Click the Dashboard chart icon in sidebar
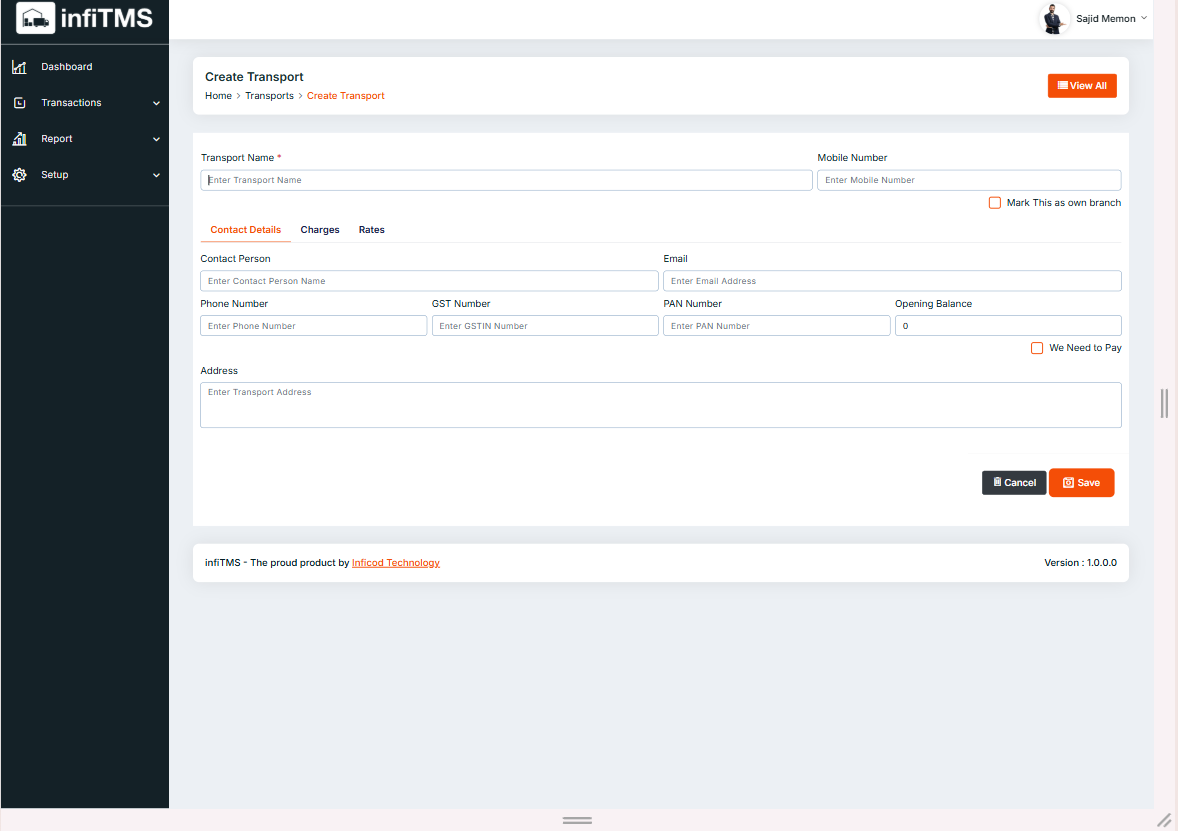Screen dimensions: 1178x831 point(19,67)
